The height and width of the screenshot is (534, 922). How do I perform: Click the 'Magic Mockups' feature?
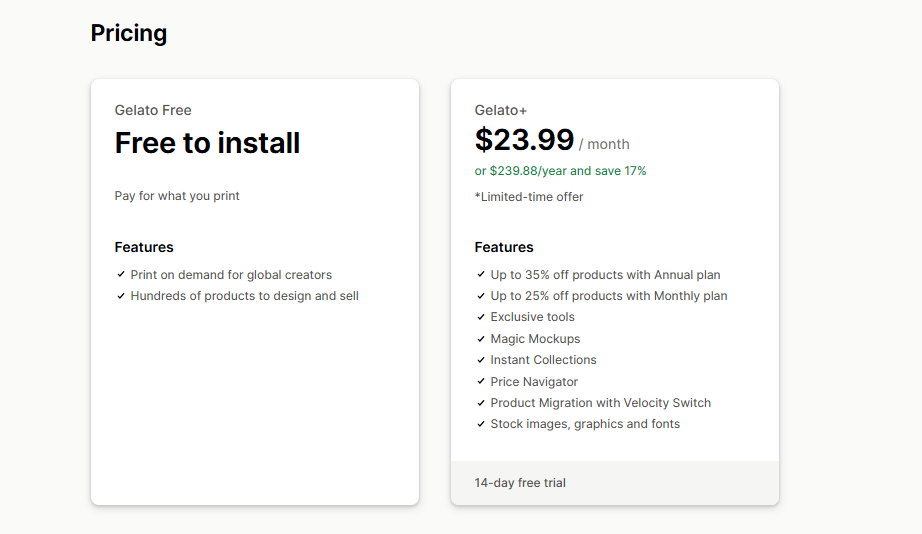[x=535, y=339]
